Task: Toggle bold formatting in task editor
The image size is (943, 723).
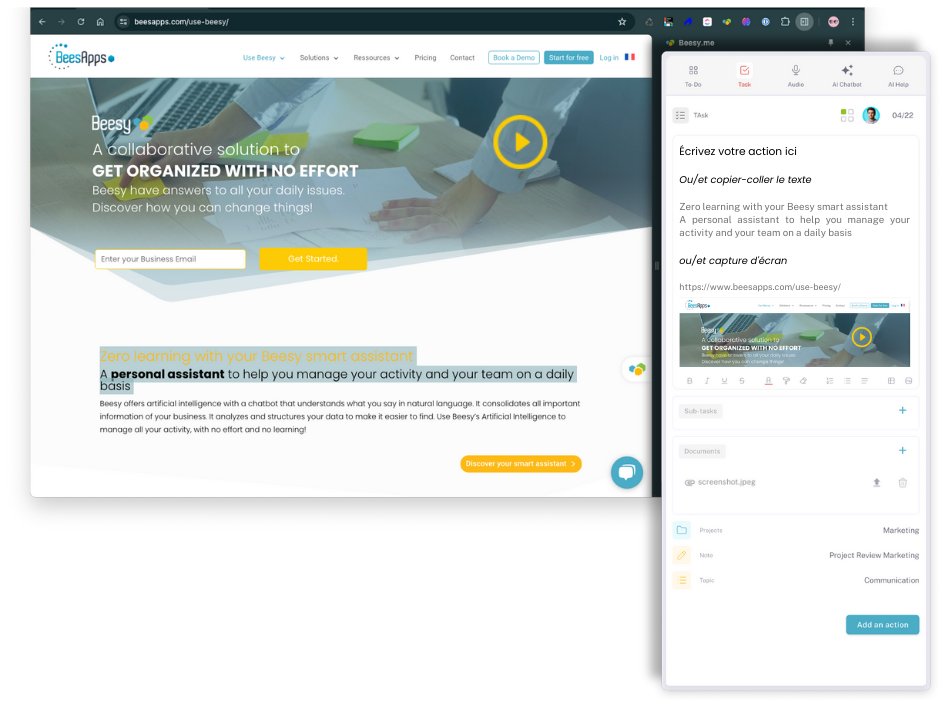Action: tap(689, 381)
